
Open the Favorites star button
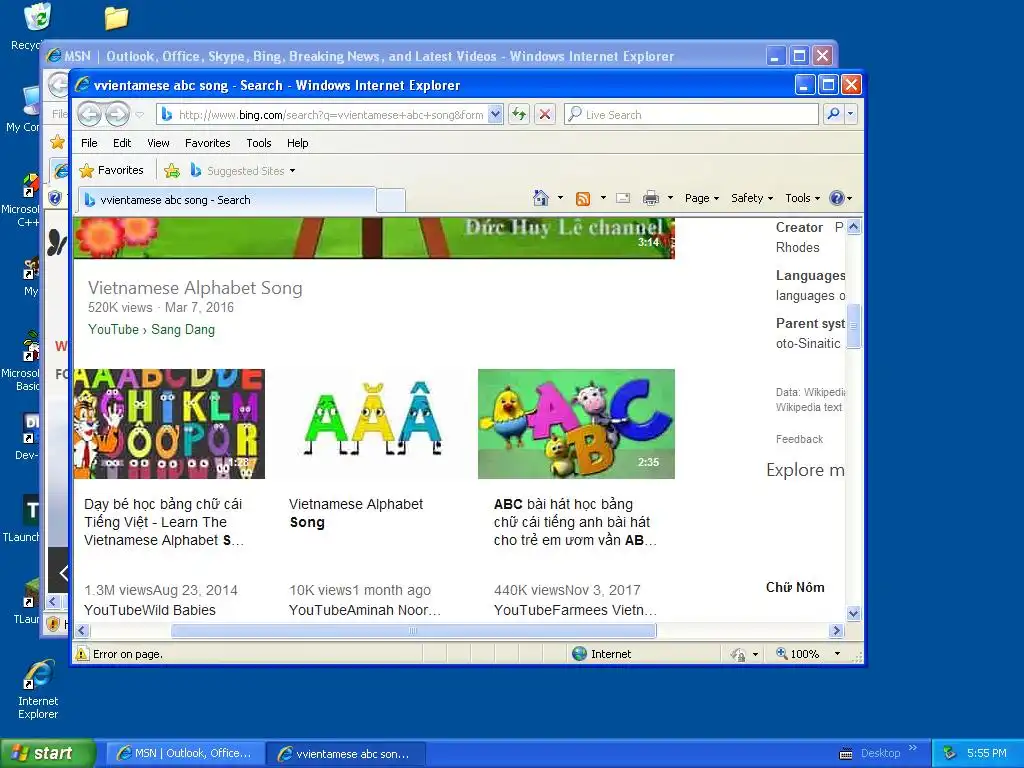pos(111,170)
